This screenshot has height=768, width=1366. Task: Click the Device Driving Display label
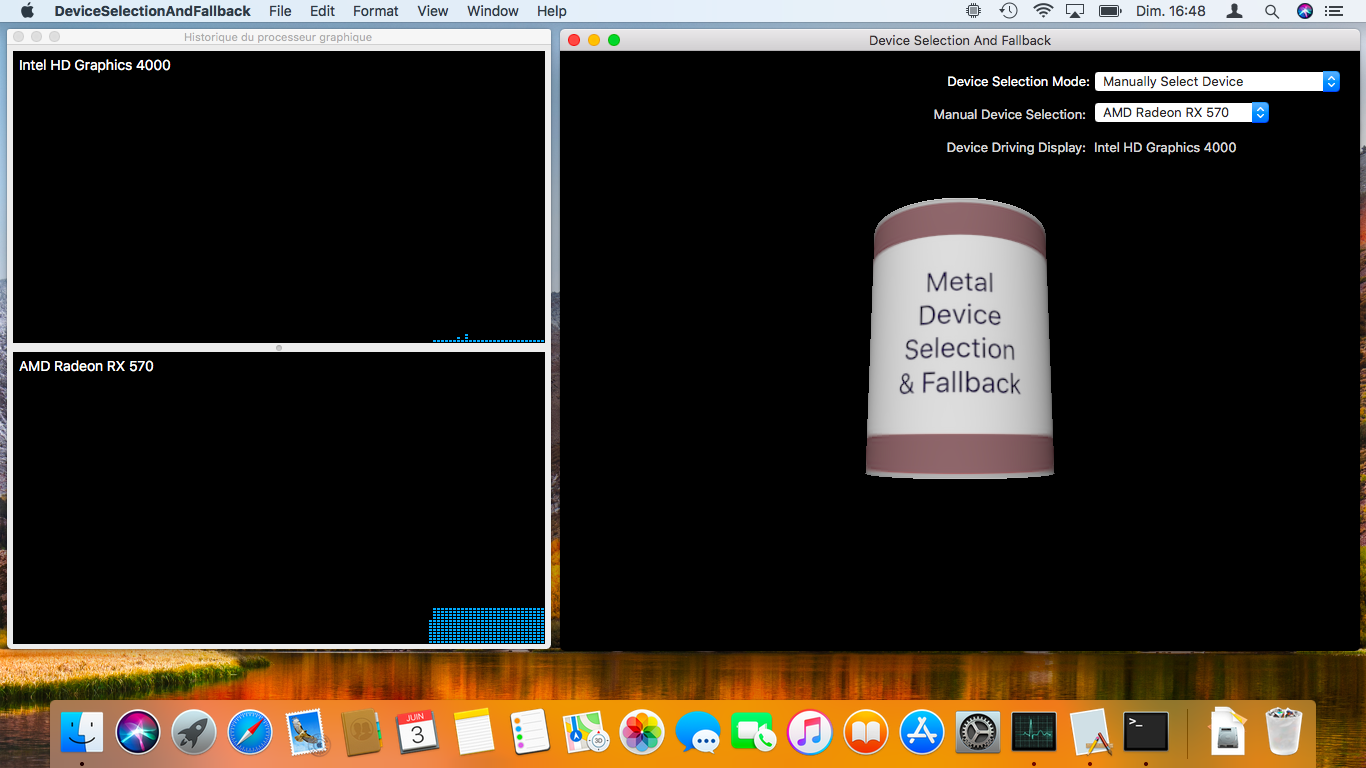(x=1016, y=147)
